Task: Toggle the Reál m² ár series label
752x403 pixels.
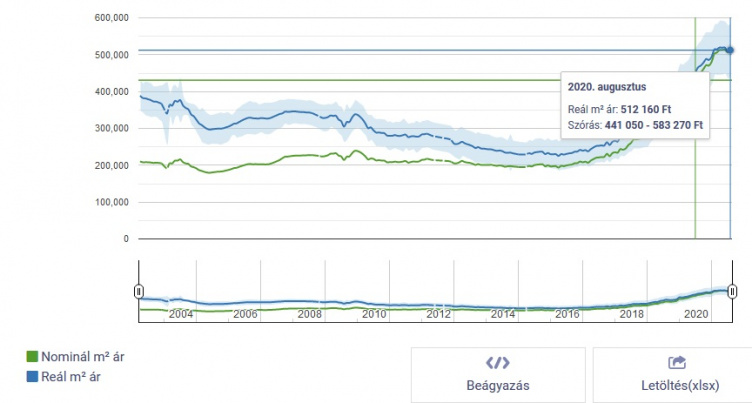Action: tap(70, 377)
